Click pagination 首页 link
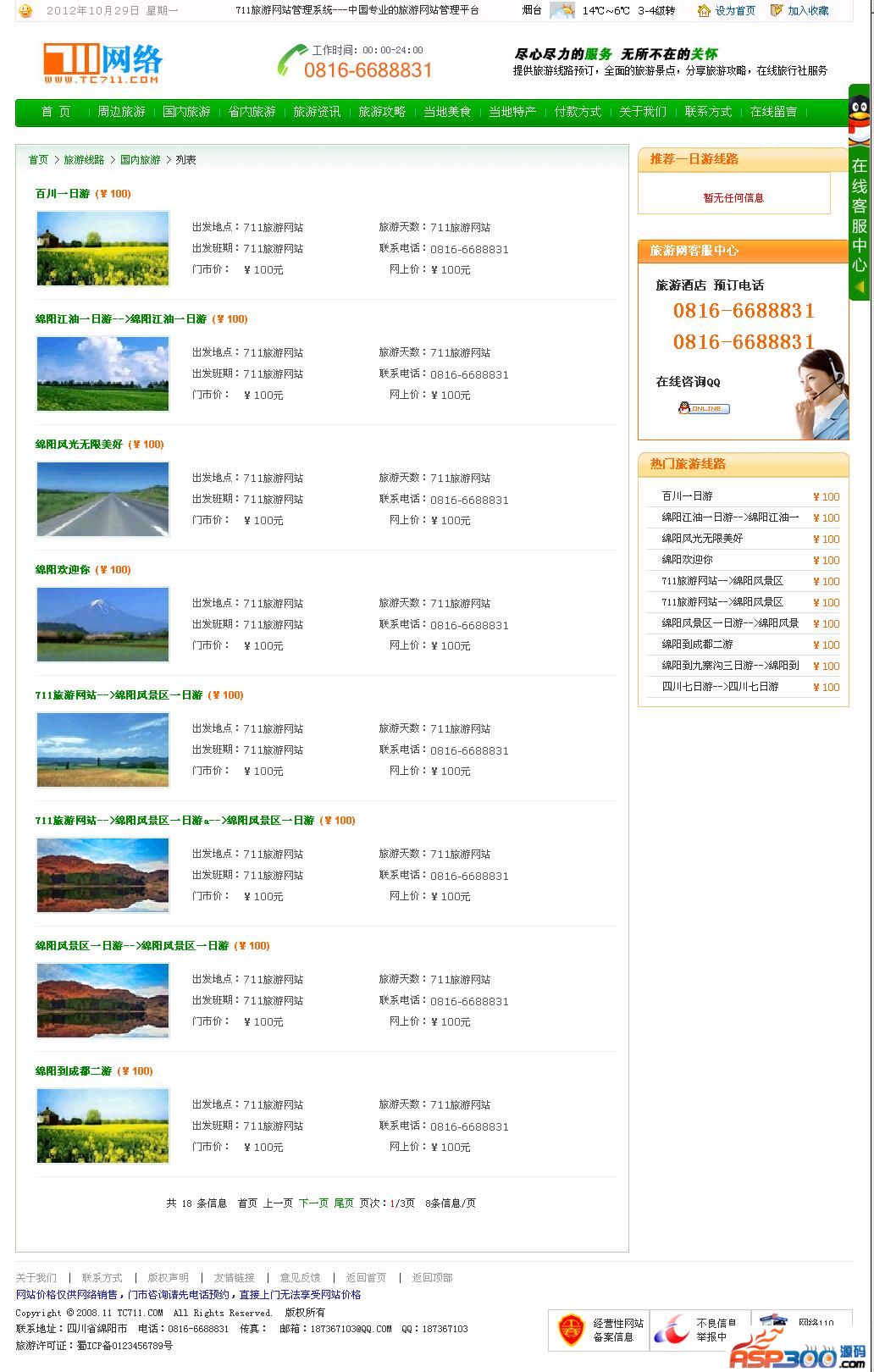Image resolution: width=874 pixels, height=1372 pixels. (247, 1203)
